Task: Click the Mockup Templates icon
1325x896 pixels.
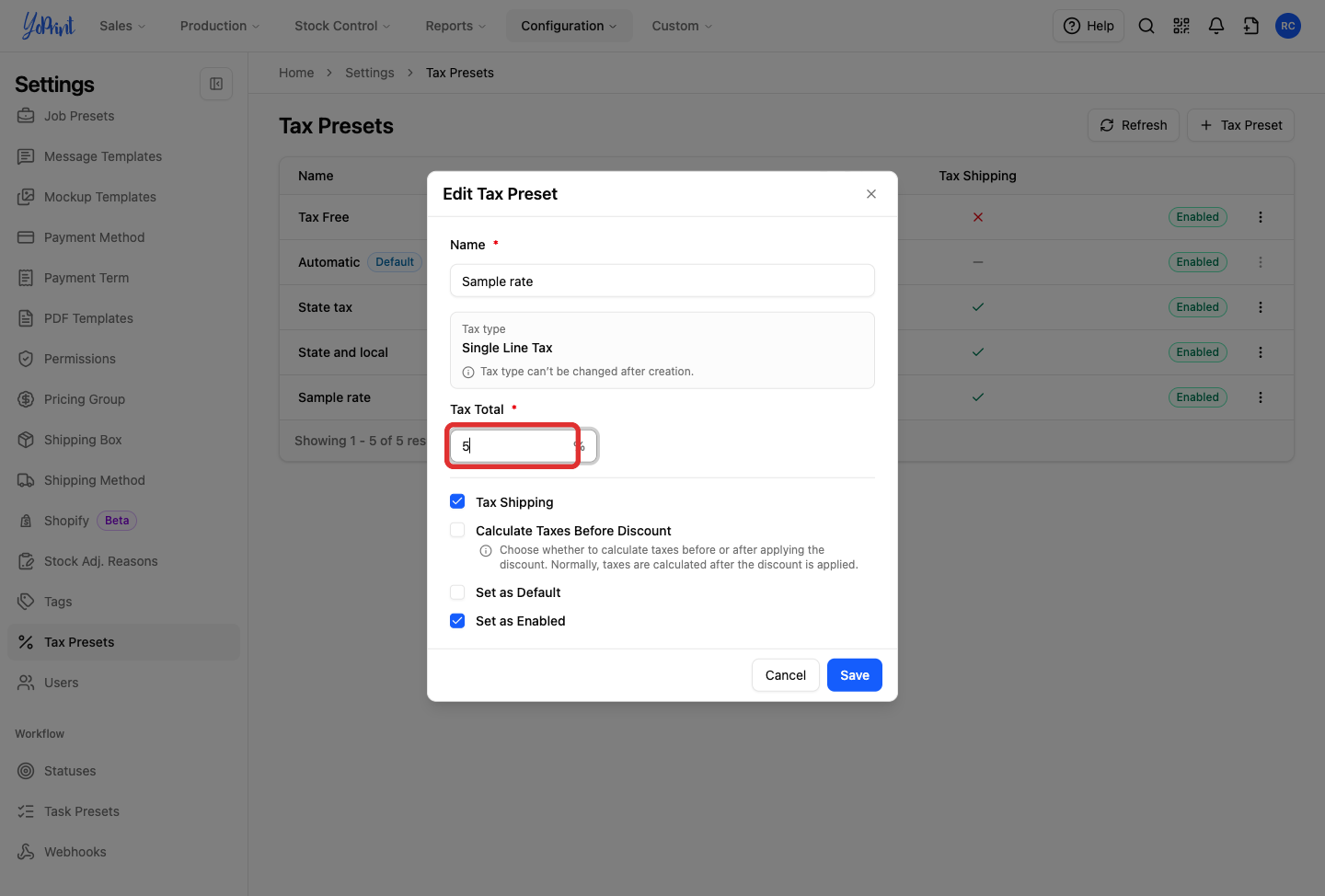Action: pyautogui.click(x=26, y=197)
